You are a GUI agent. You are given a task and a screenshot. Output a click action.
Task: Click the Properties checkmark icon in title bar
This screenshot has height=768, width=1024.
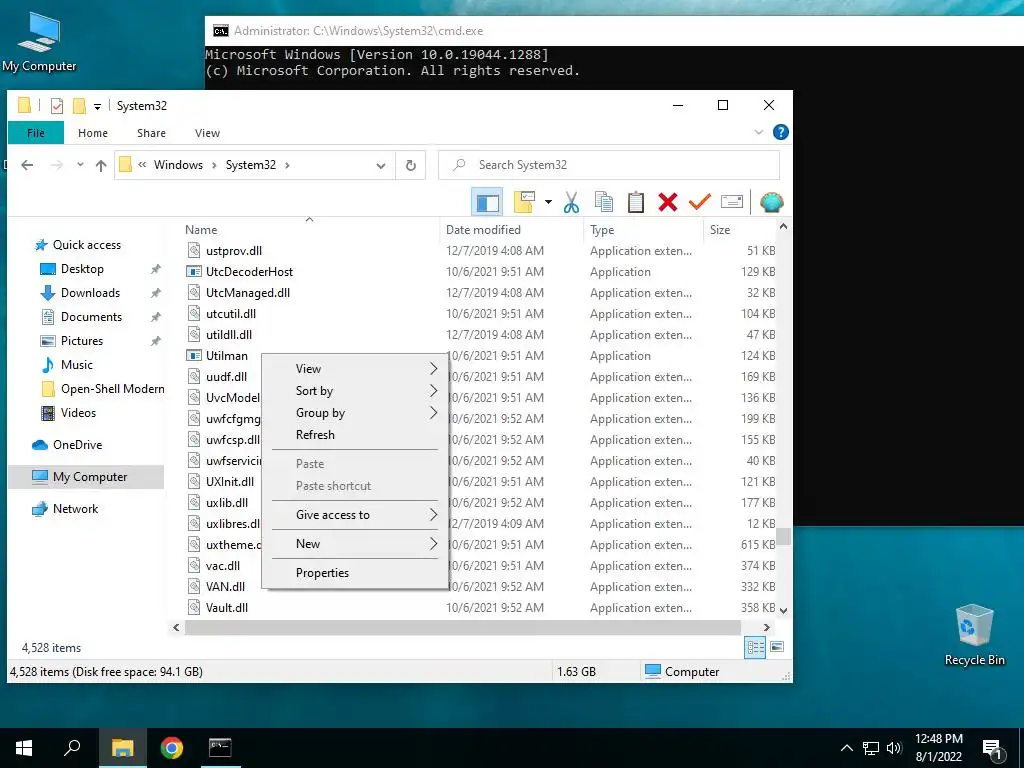tap(57, 106)
